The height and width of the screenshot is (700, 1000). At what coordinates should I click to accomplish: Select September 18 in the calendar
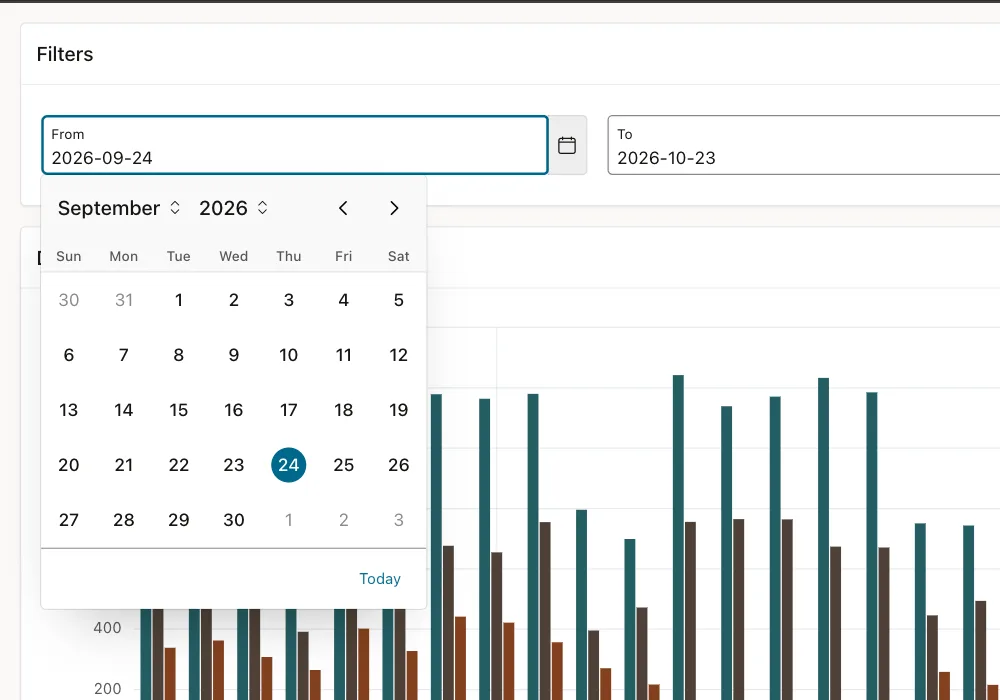[x=344, y=410]
